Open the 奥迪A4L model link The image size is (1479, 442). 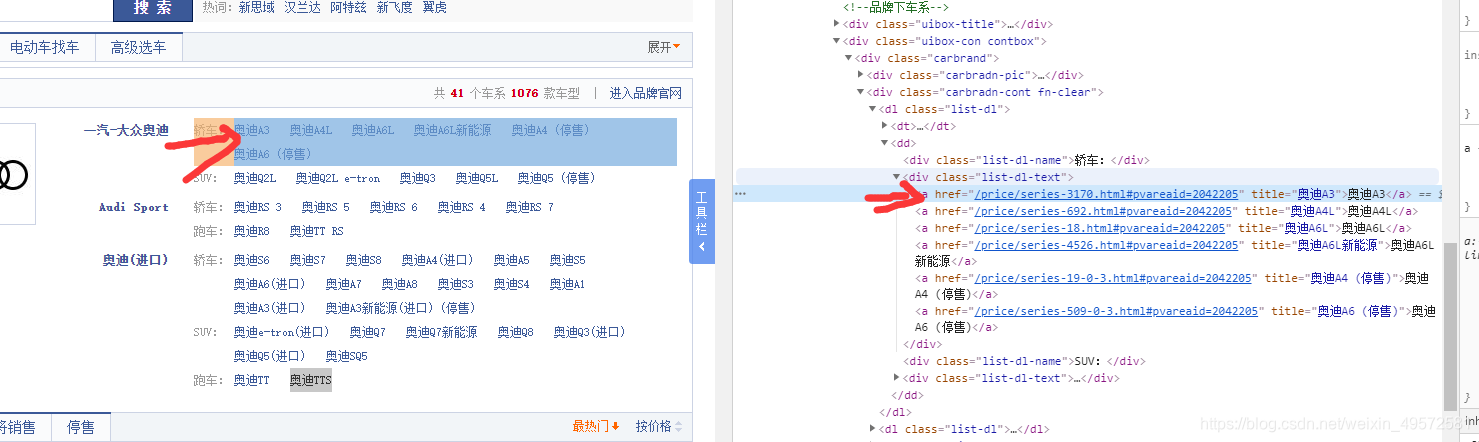coord(311,130)
